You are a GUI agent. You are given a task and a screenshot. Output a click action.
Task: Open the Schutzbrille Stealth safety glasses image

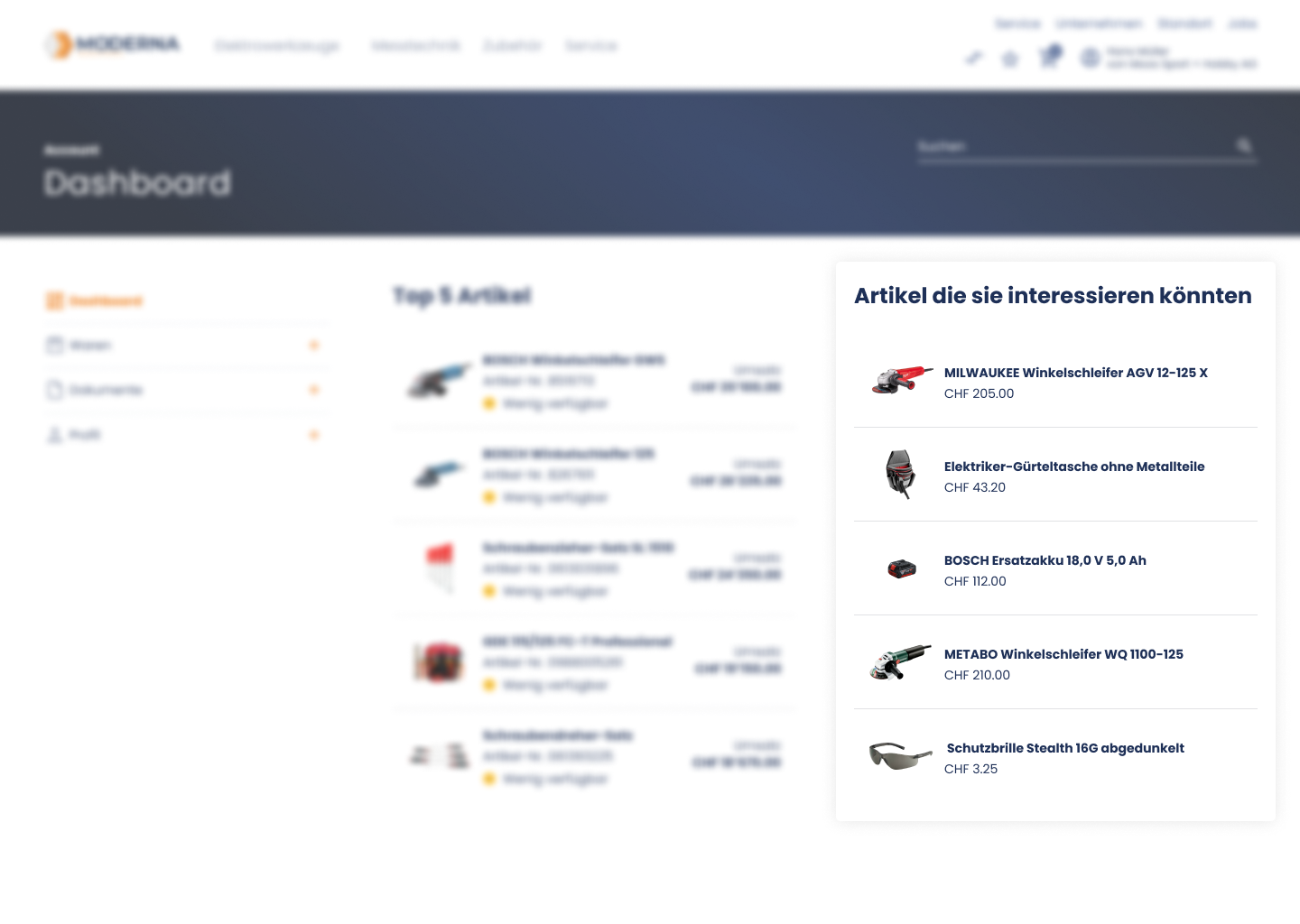click(900, 756)
